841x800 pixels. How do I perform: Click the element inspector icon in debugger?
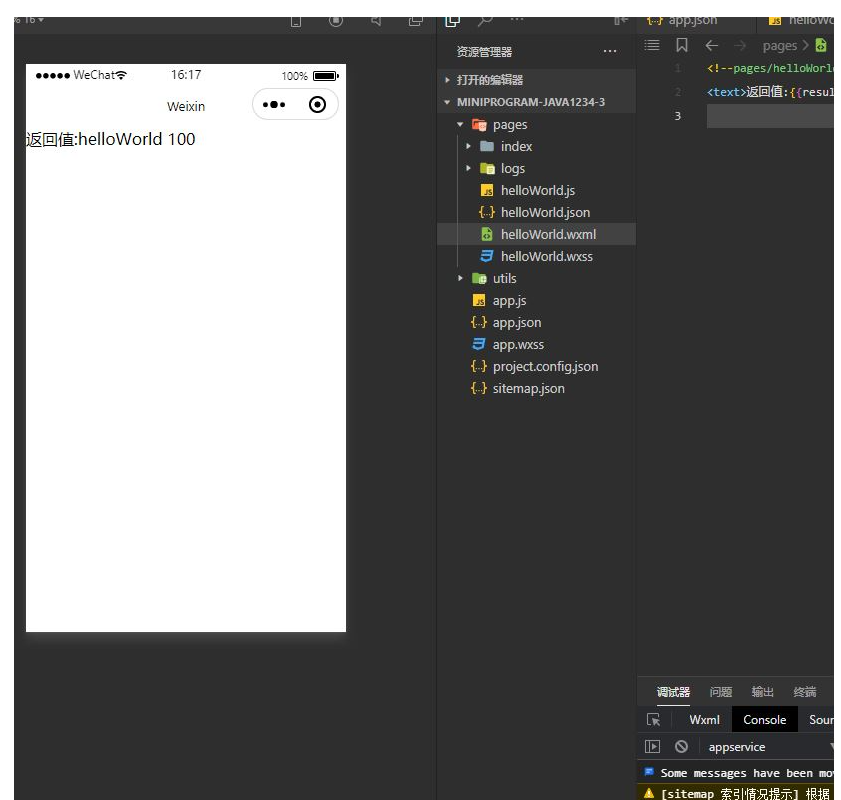[x=653, y=720]
